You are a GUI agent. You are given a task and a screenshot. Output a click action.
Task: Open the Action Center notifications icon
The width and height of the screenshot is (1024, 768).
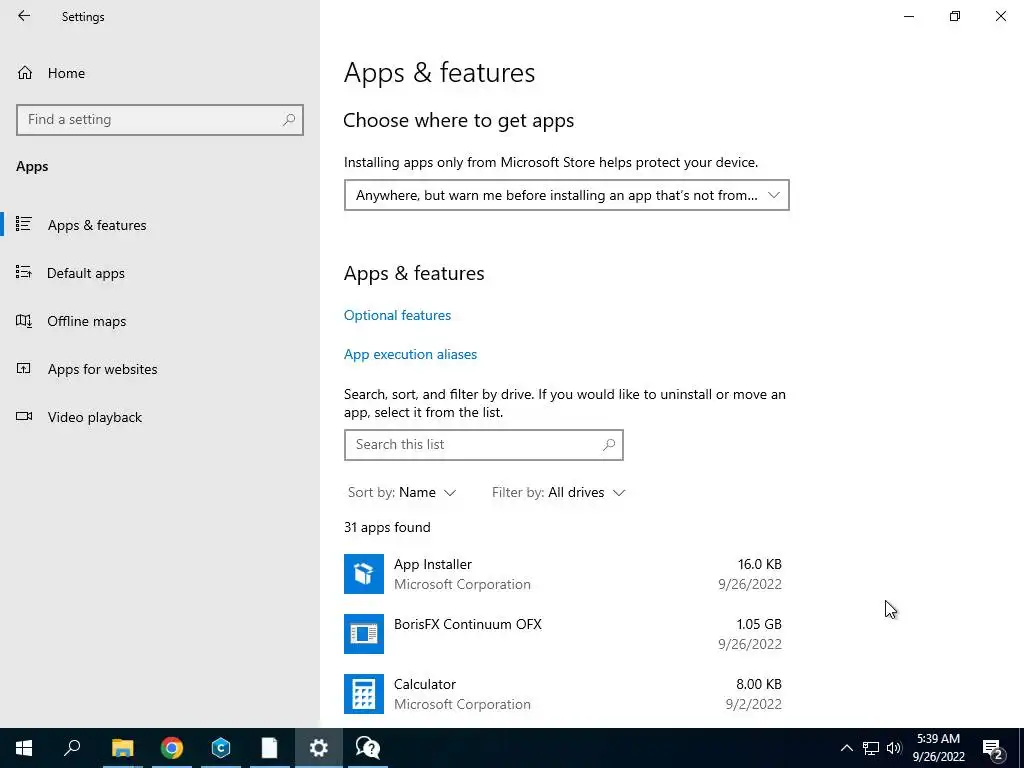click(993, 748)
